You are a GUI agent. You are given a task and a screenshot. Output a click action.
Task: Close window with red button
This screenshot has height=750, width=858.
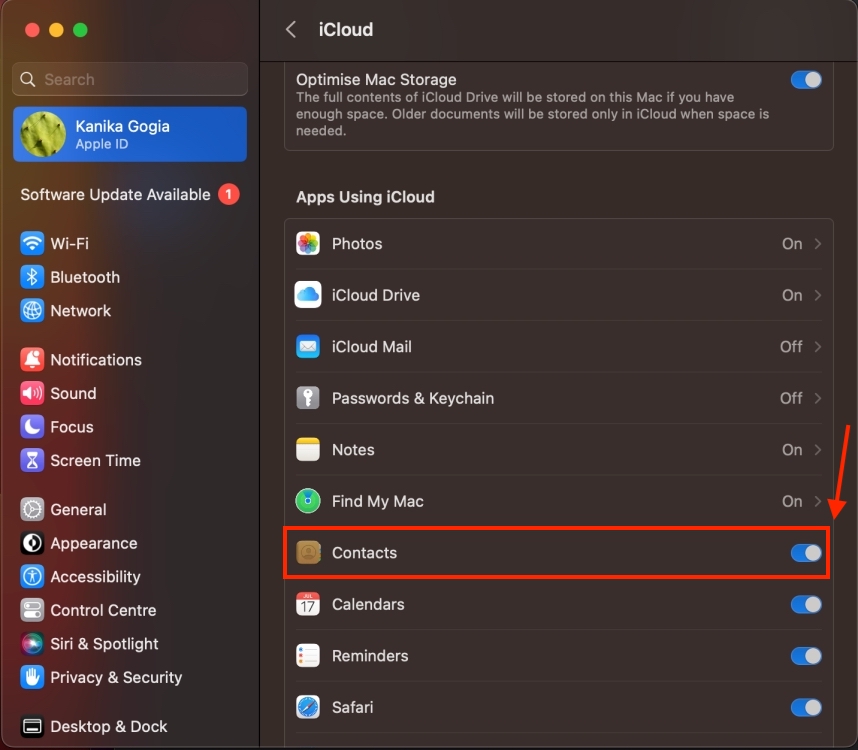coord(32,30)
